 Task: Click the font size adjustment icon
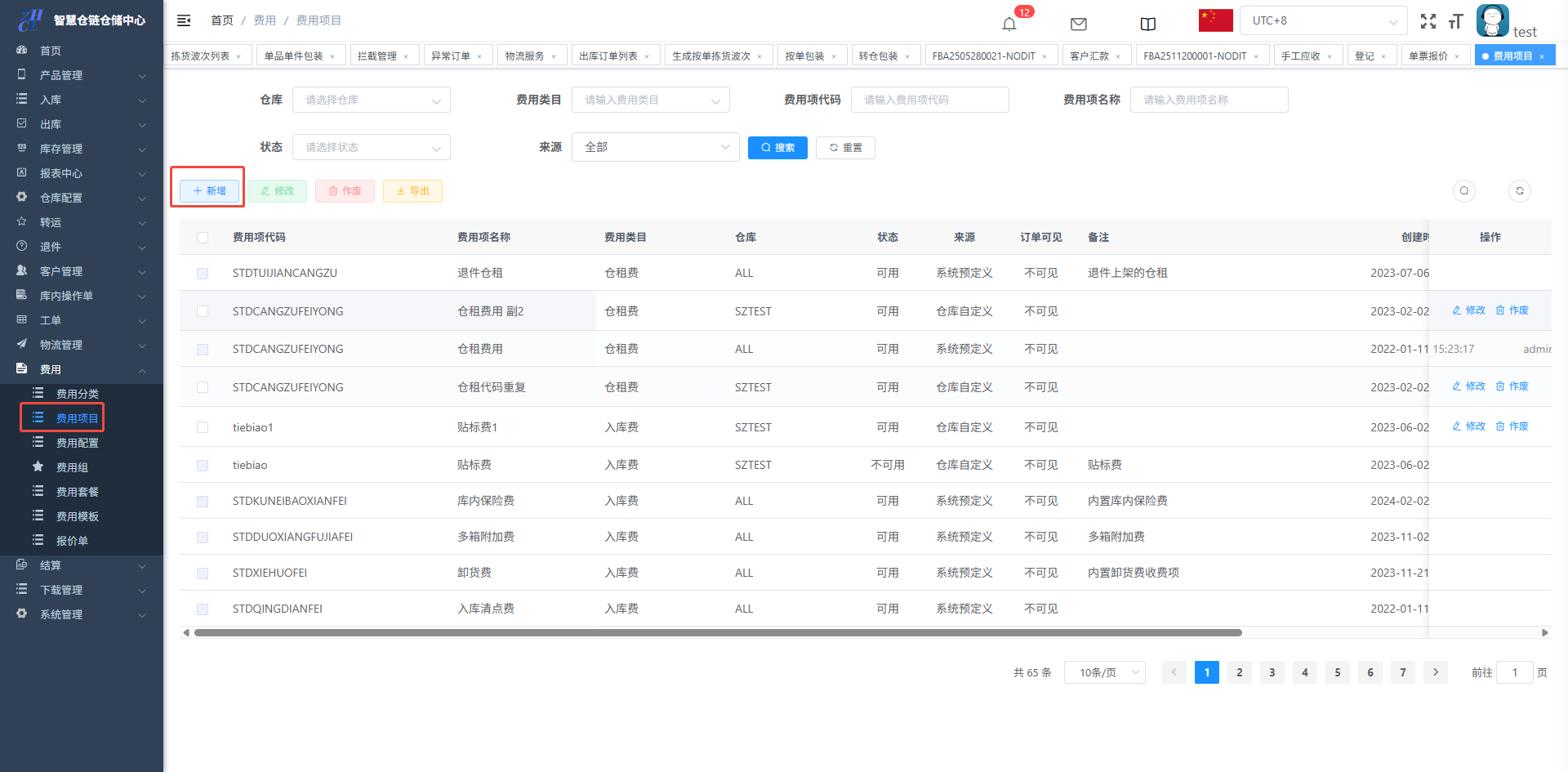1455,21
